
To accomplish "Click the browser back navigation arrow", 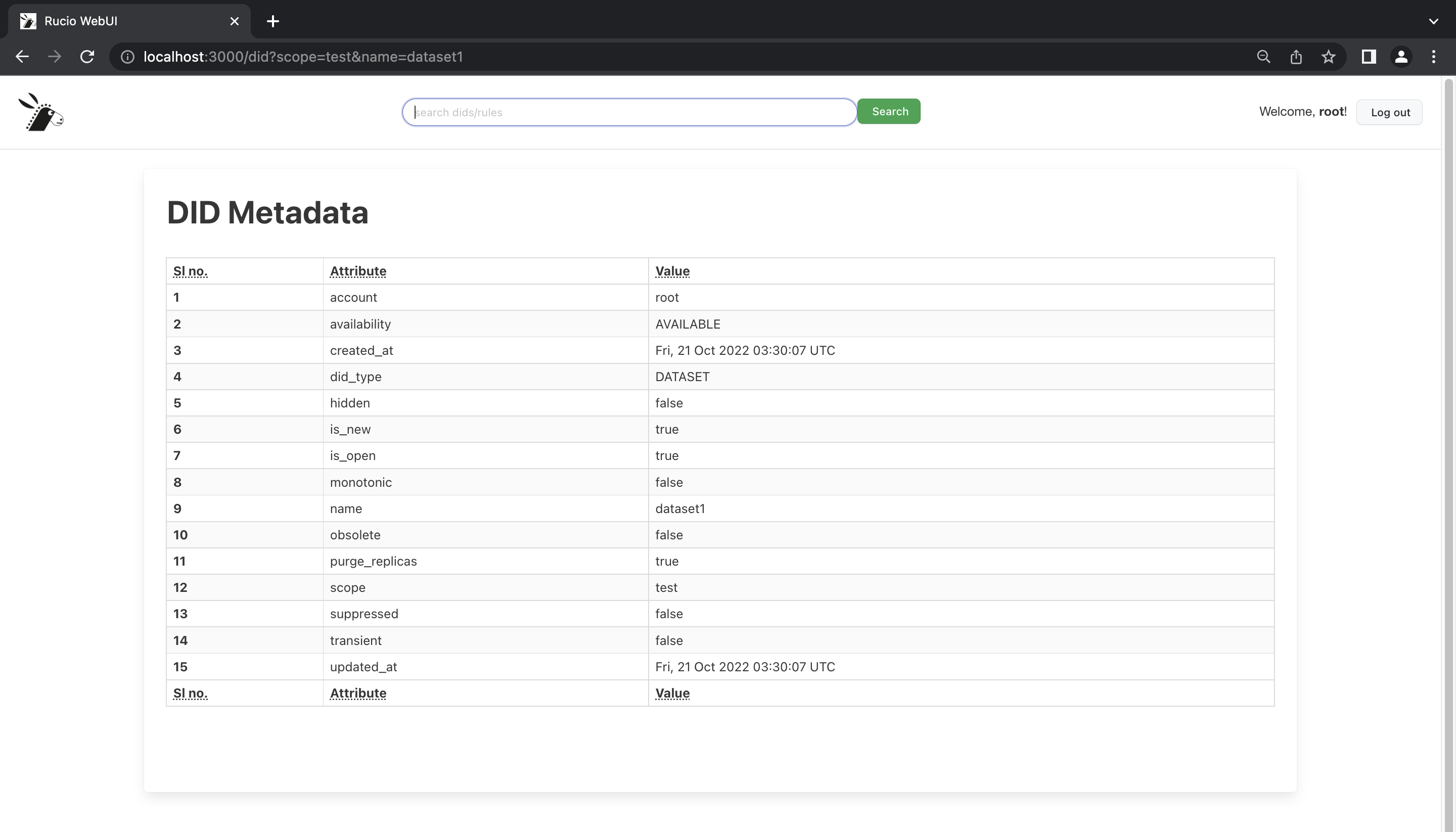I will point(21,56).
